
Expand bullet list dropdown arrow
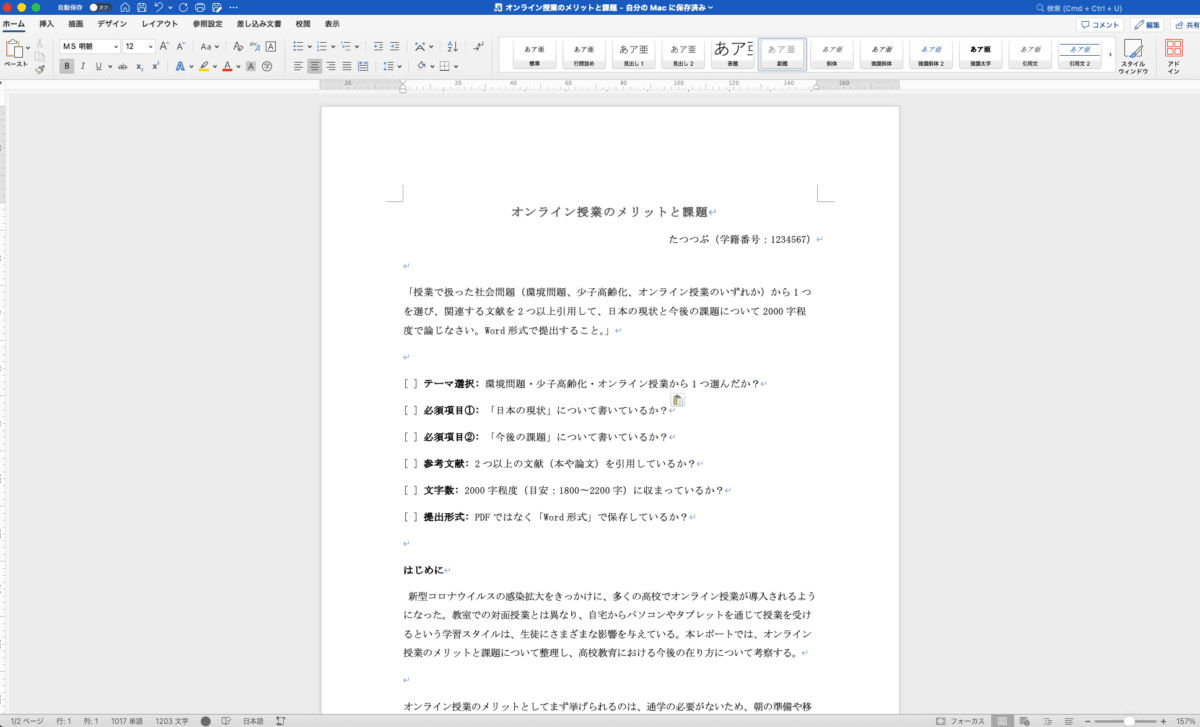310,46
